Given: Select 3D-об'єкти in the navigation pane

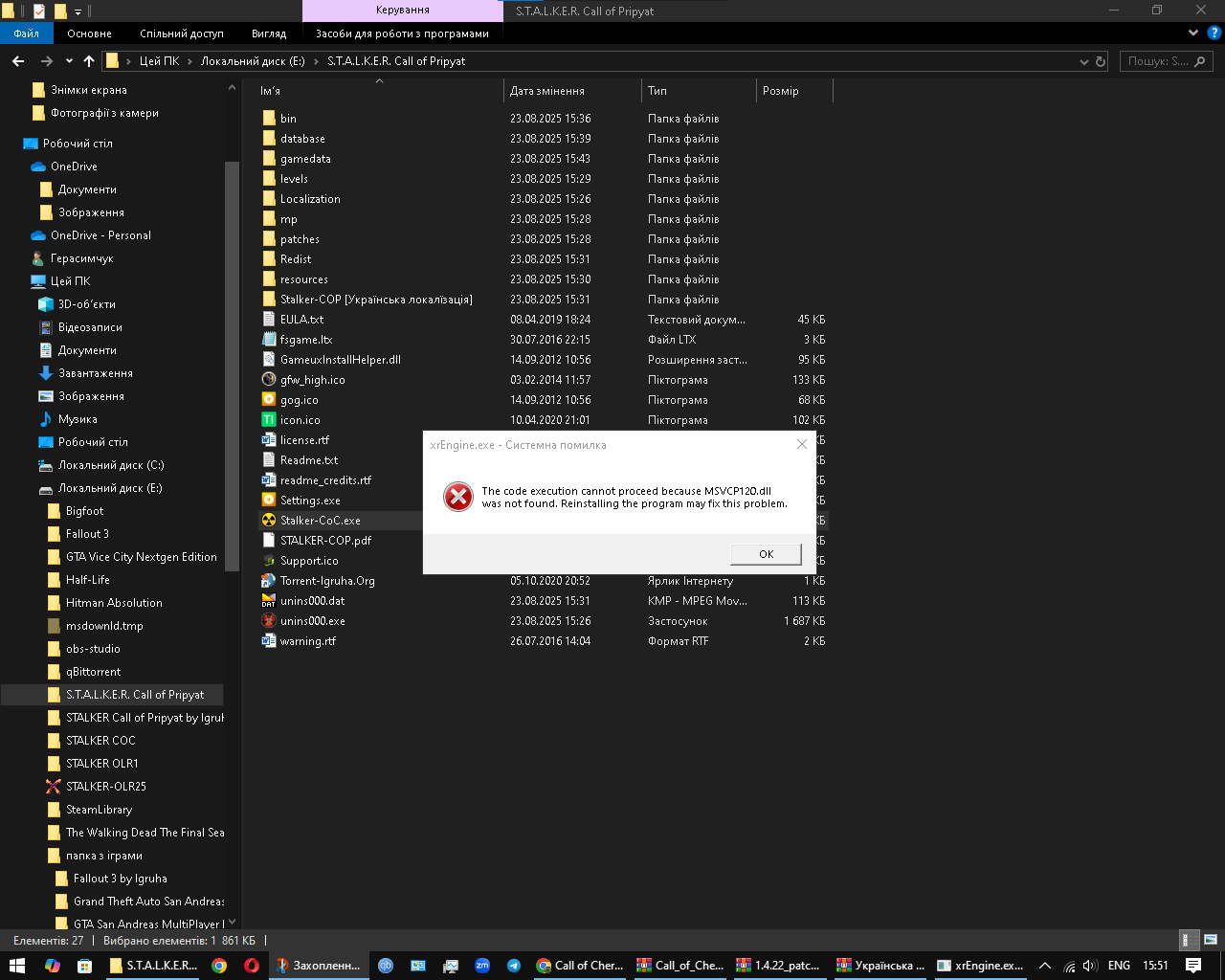Looking at the screenshot, I should (x=86, y=304).
